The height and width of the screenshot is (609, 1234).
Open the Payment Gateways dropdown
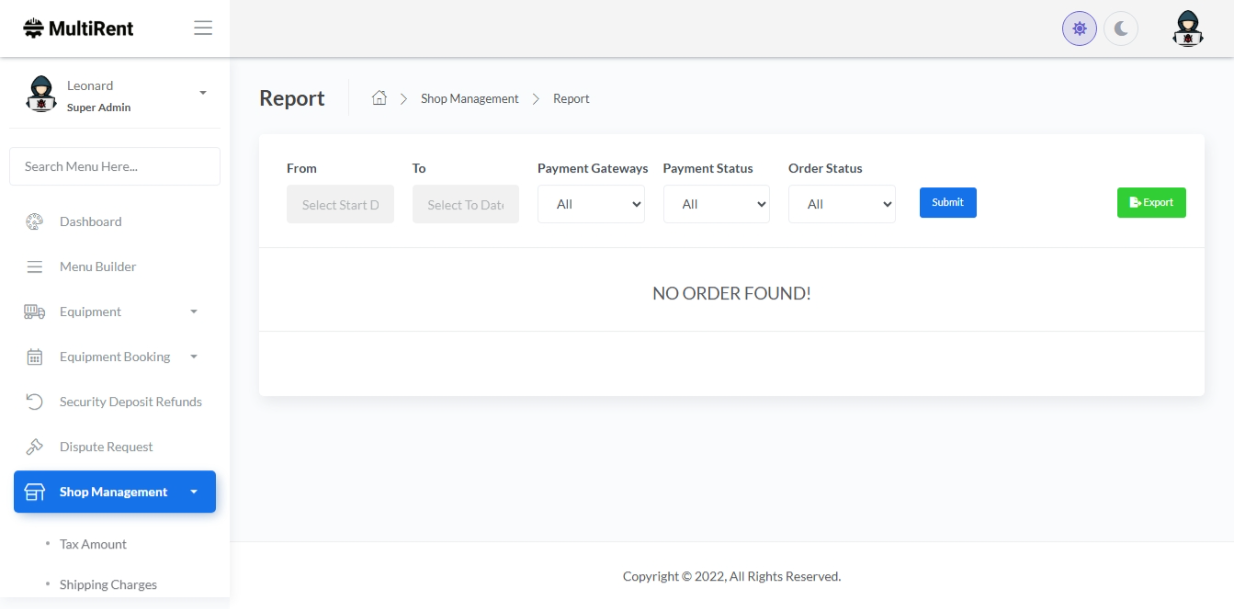pyautogui.click(x=591, y=204)
